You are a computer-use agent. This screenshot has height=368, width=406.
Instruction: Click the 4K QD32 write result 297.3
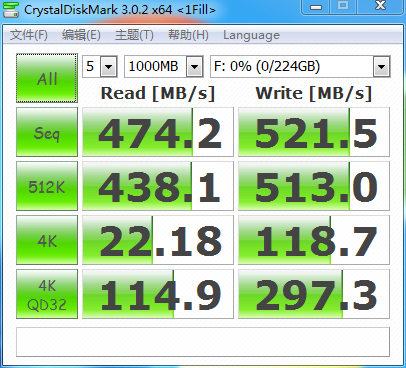pyautogui.click(x=314, y=294)
